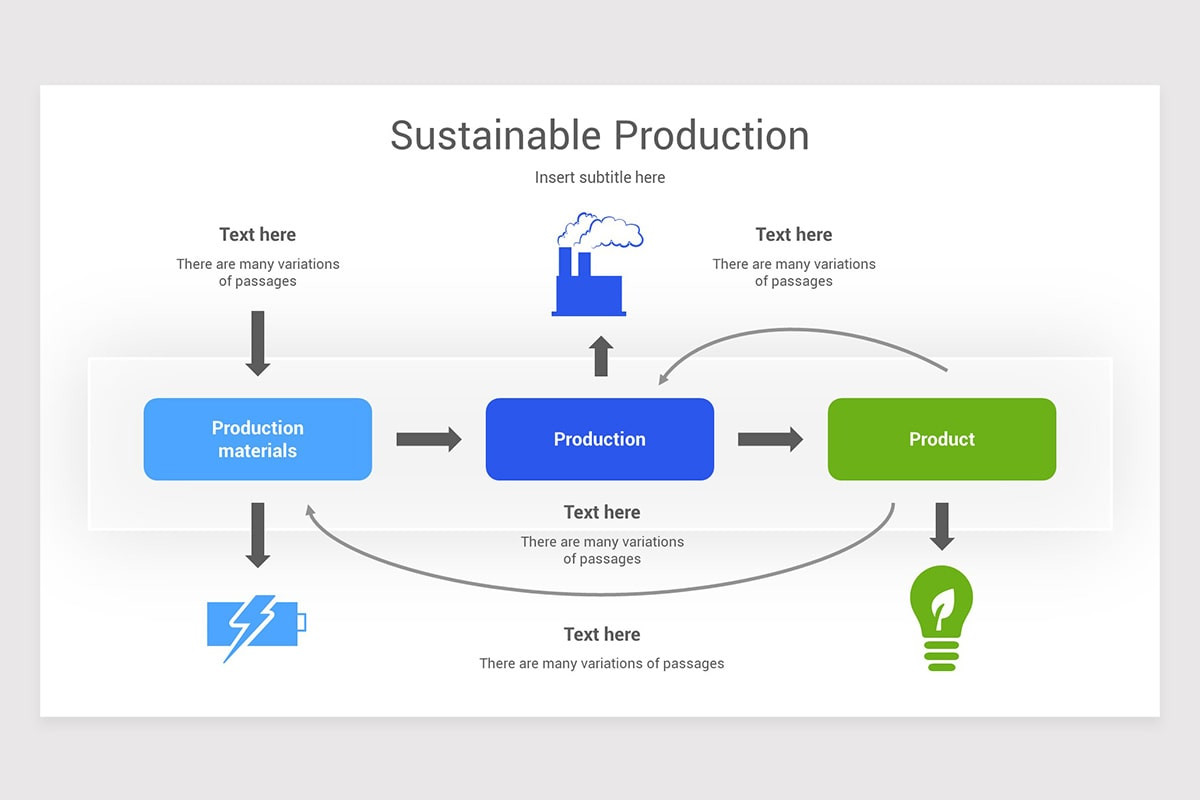Select the Sustainable Production title
This screenshot has width=1200, height=800.
click(599, 135)
